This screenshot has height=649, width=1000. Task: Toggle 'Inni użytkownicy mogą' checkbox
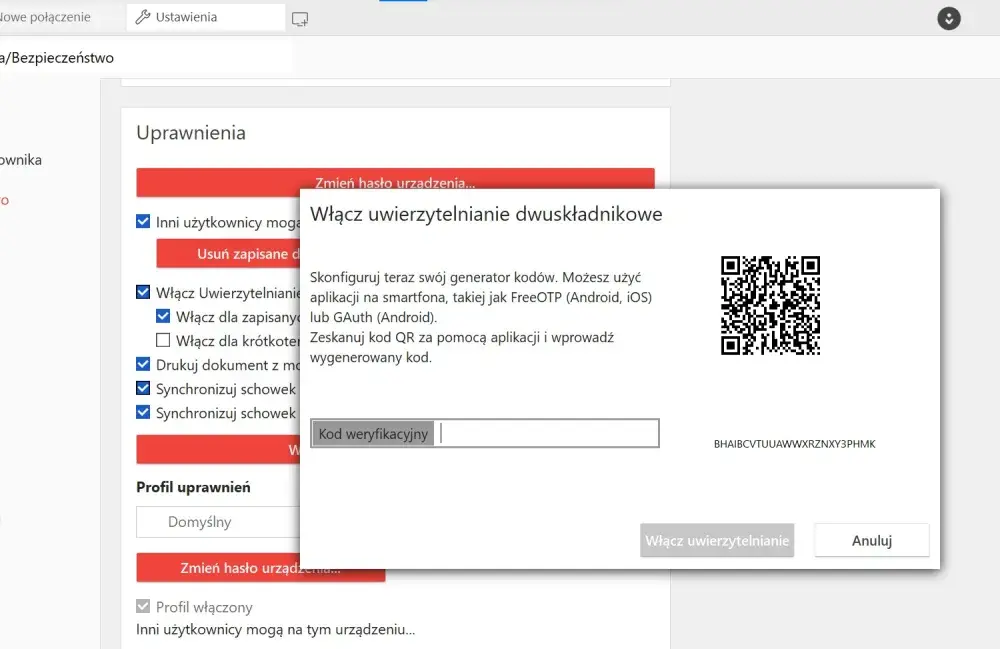pos(143,221)
